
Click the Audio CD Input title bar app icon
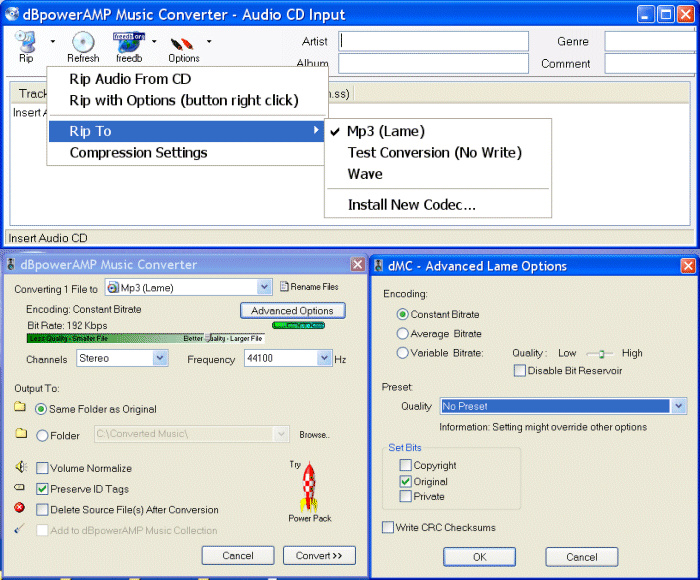11,14
